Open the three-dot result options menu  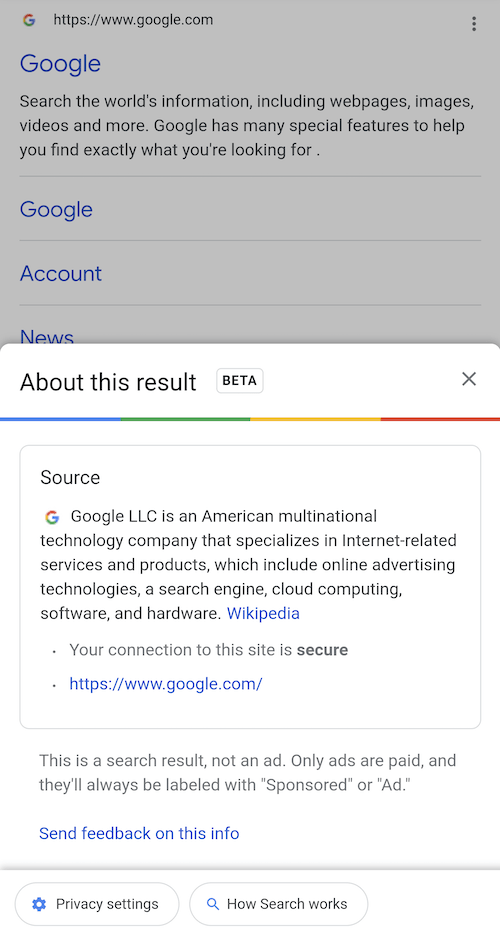coord(474,23)
